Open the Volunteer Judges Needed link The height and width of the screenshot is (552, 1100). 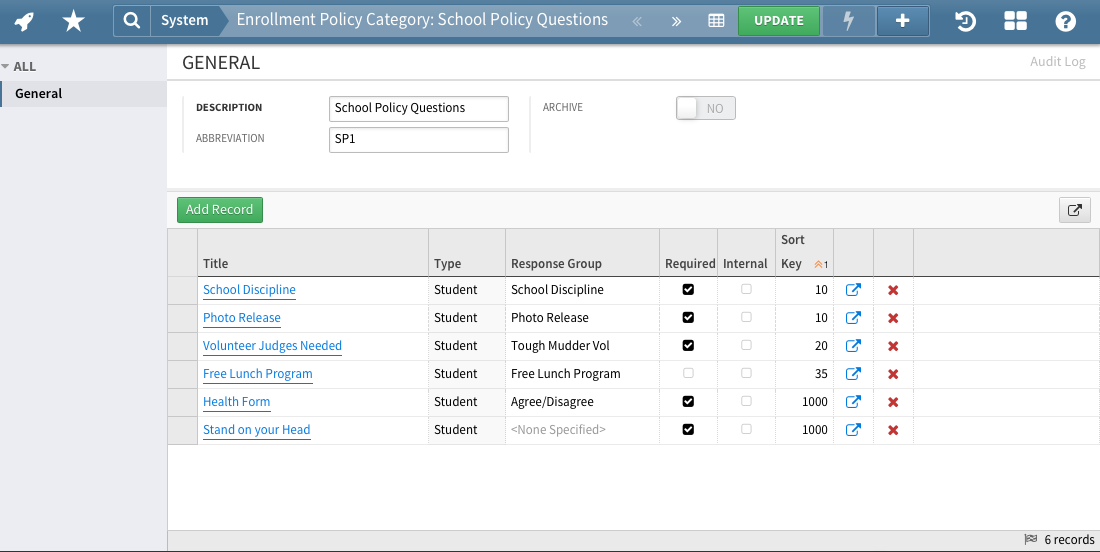272,346
